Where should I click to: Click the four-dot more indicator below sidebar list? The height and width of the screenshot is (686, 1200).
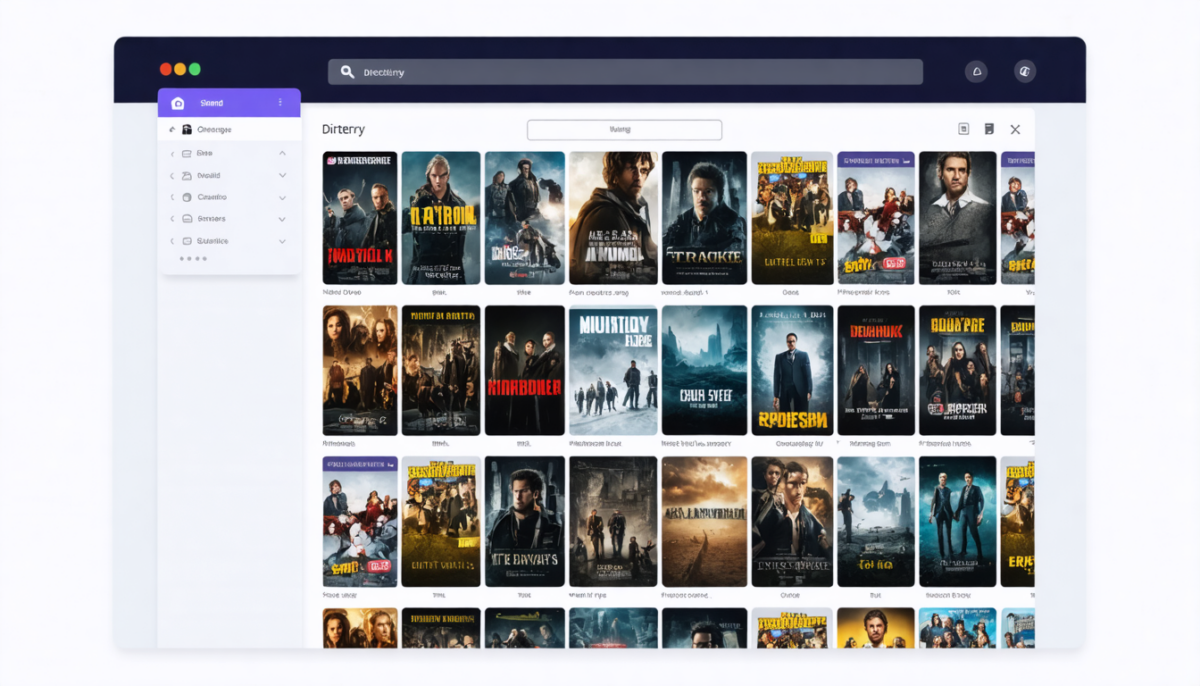pyautogui.click(x=193, y=259)
